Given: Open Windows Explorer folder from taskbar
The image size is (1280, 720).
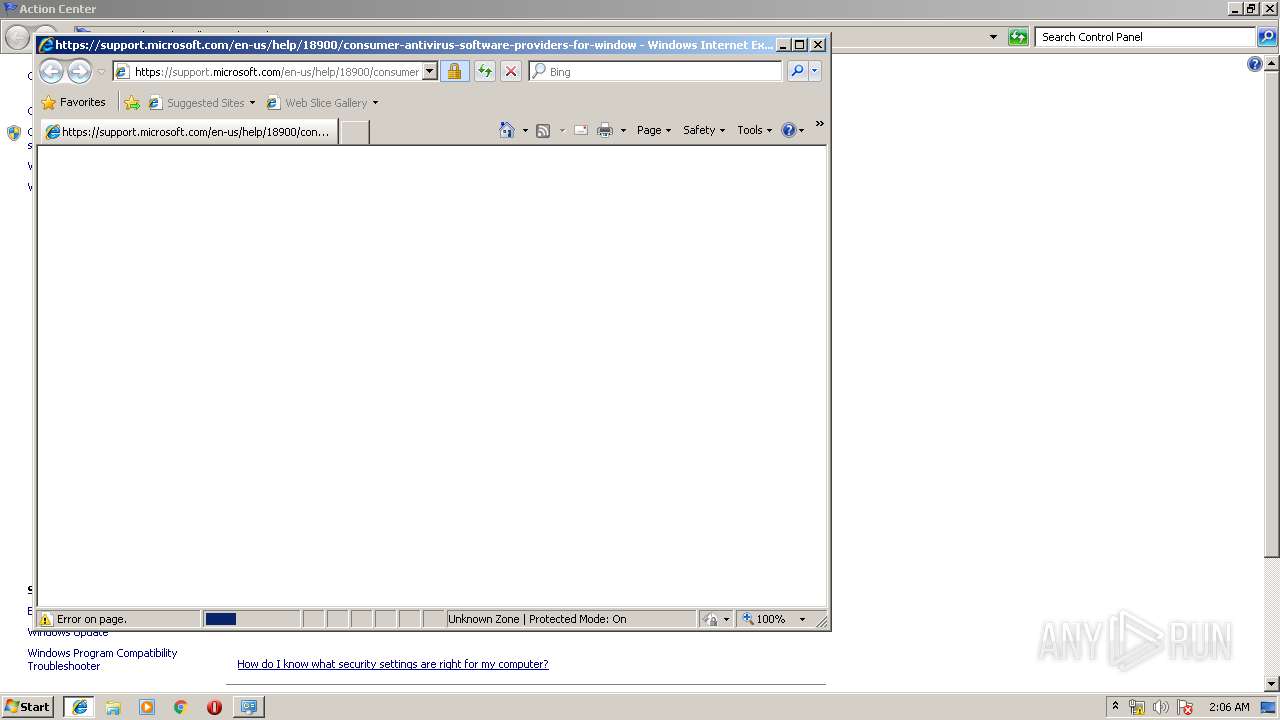Looking at the screenshot, I should [113, 707].
